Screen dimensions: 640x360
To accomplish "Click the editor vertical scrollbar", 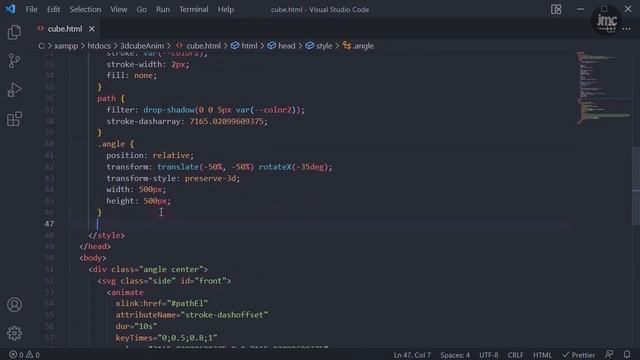I will [636, 186].
